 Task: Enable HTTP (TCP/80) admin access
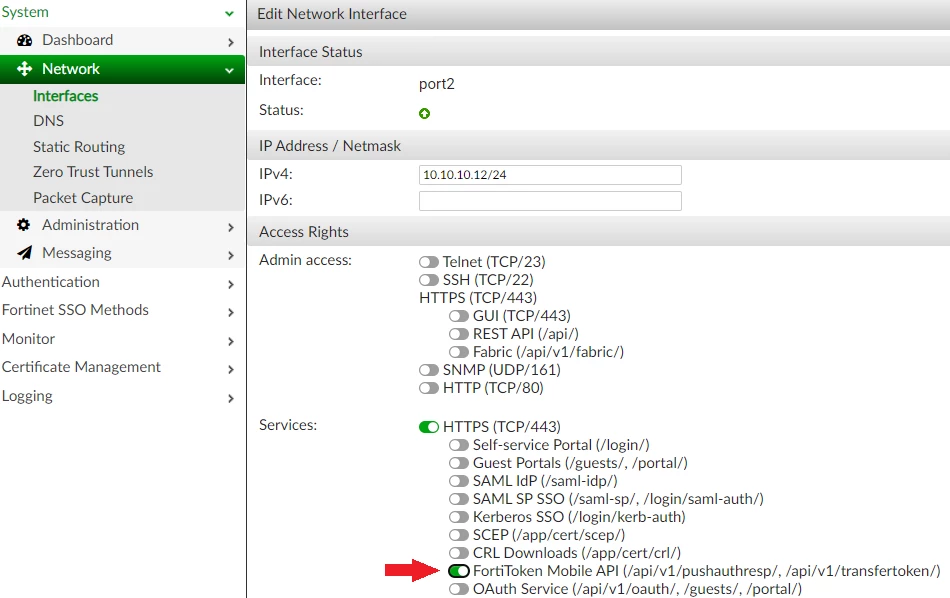click(x=428, y=388)
